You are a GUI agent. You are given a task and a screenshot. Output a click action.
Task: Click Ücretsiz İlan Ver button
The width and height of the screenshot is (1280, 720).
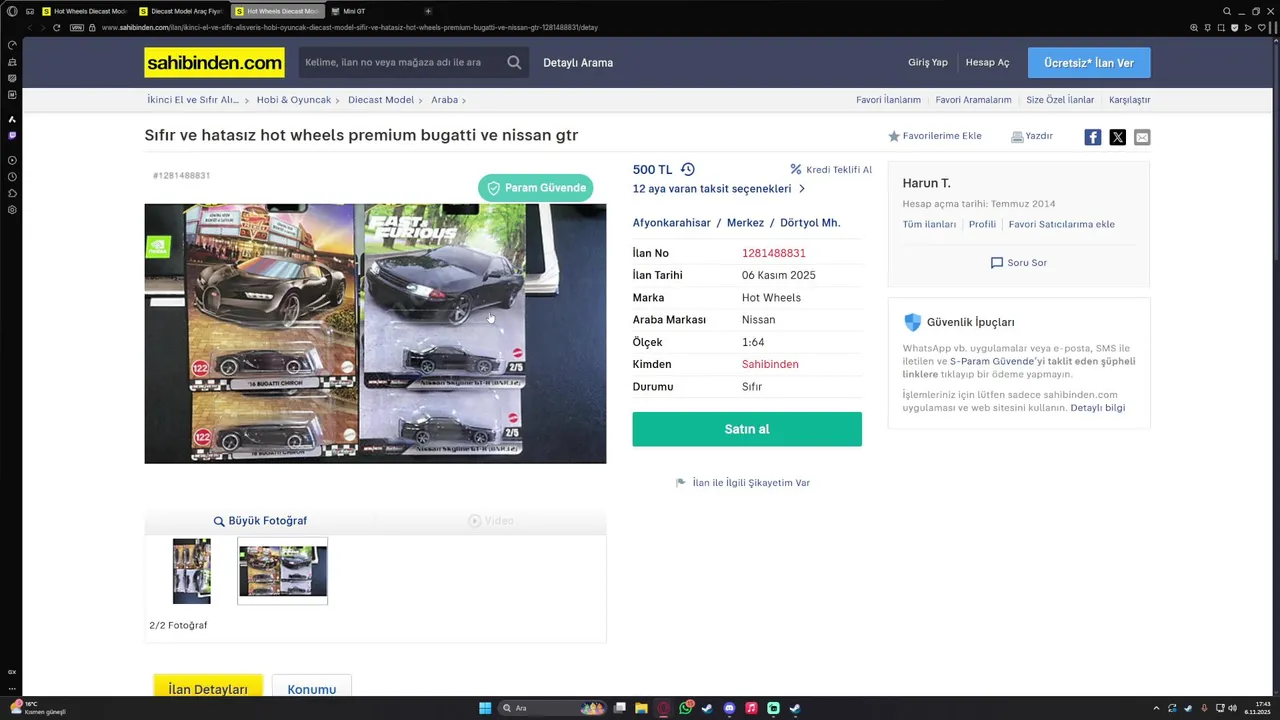pyautogui.click(x=1089, y=63)
